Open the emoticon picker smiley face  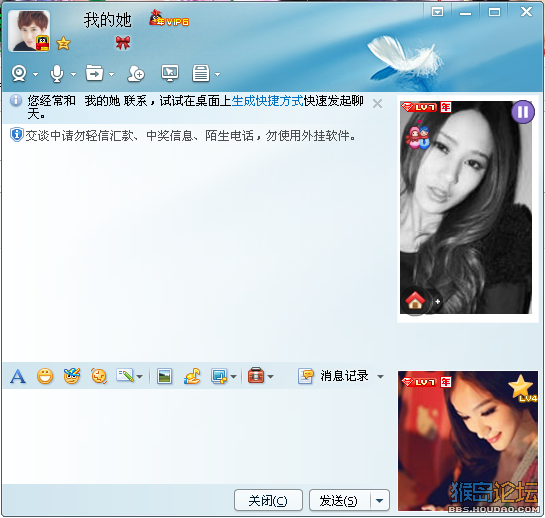(45, 376)
